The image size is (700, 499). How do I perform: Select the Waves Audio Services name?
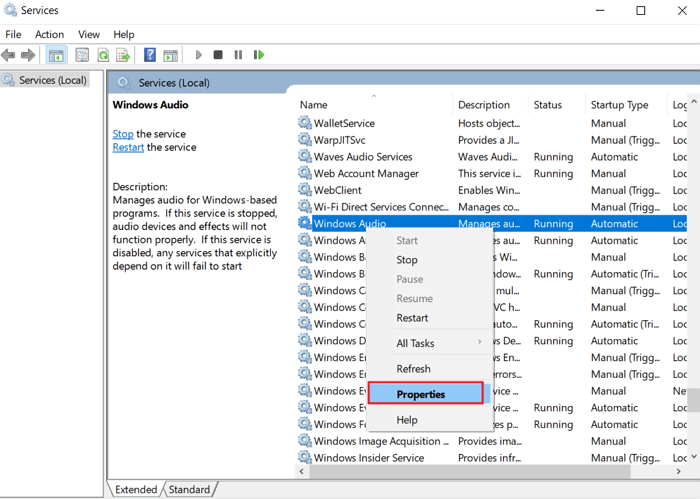[x=363, y=157]
